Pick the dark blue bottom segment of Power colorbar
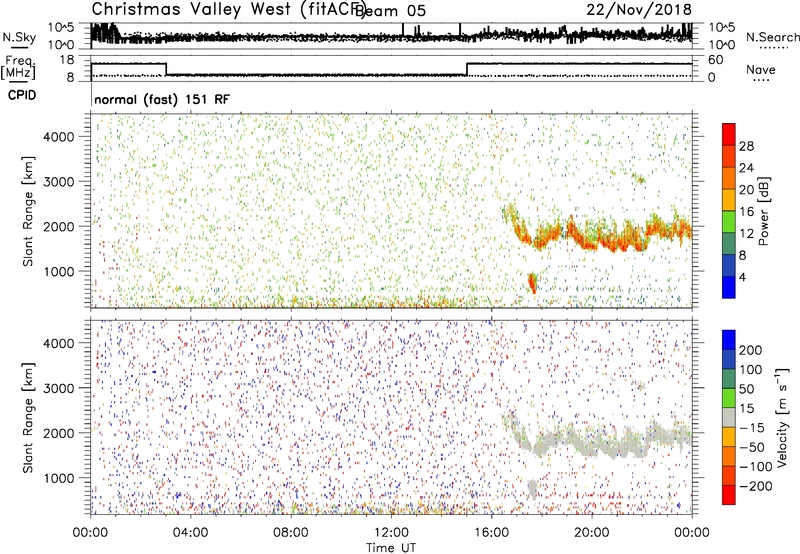The image size is (800, 554). (729, 287)
